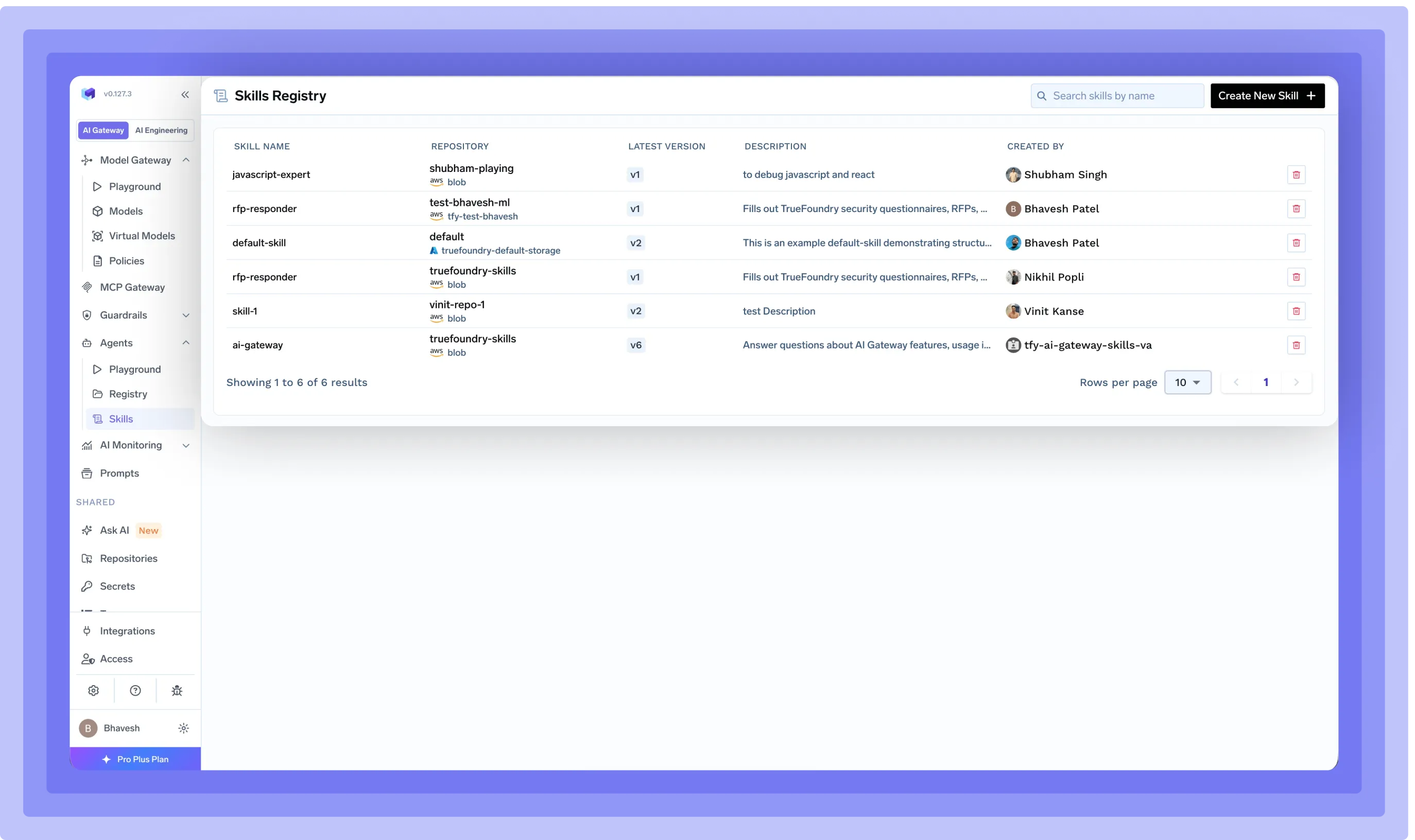This screenshot has width=1415, height=840.
Task: Open help question mark icon
Action: [x=135, y=691]
